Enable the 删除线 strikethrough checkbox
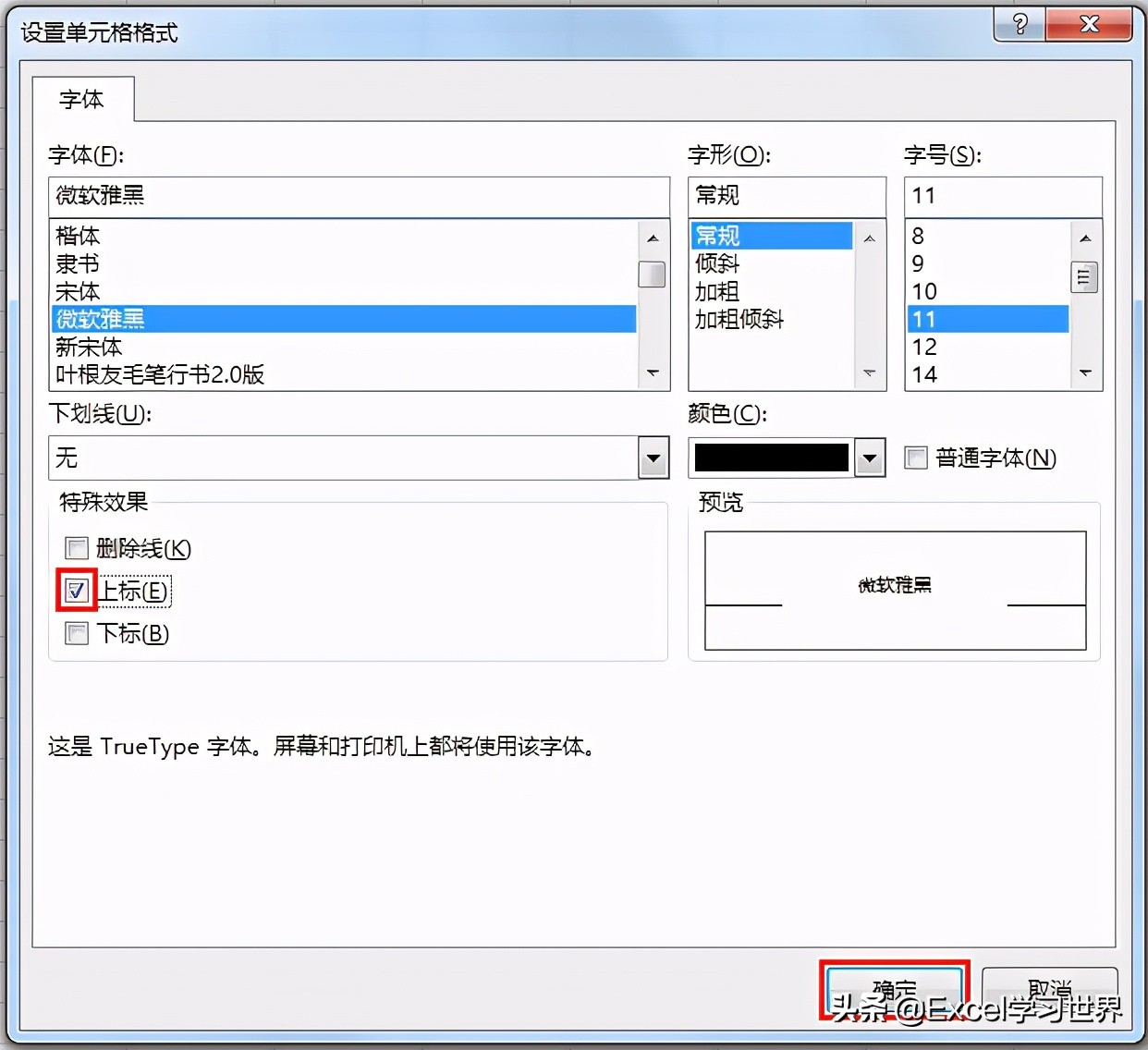The width and height of the screenshot is (1148, 1050). 77,548
